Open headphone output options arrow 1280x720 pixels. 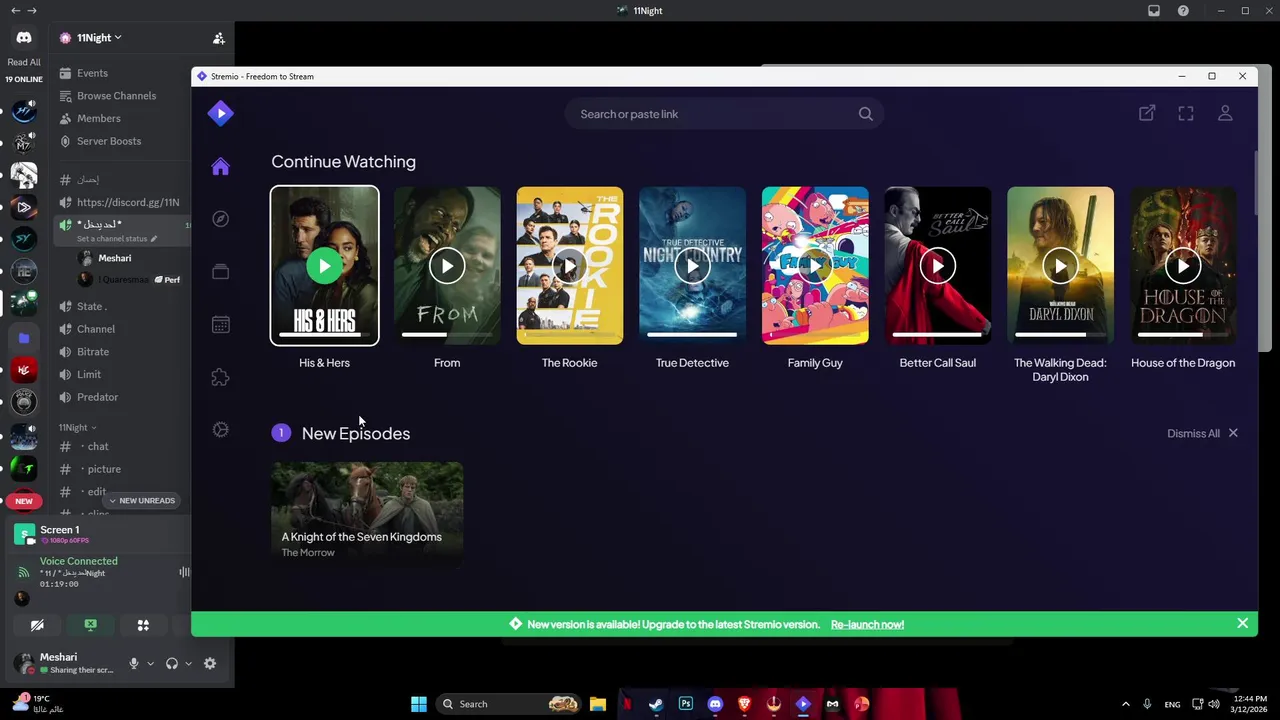click(188, 663)
